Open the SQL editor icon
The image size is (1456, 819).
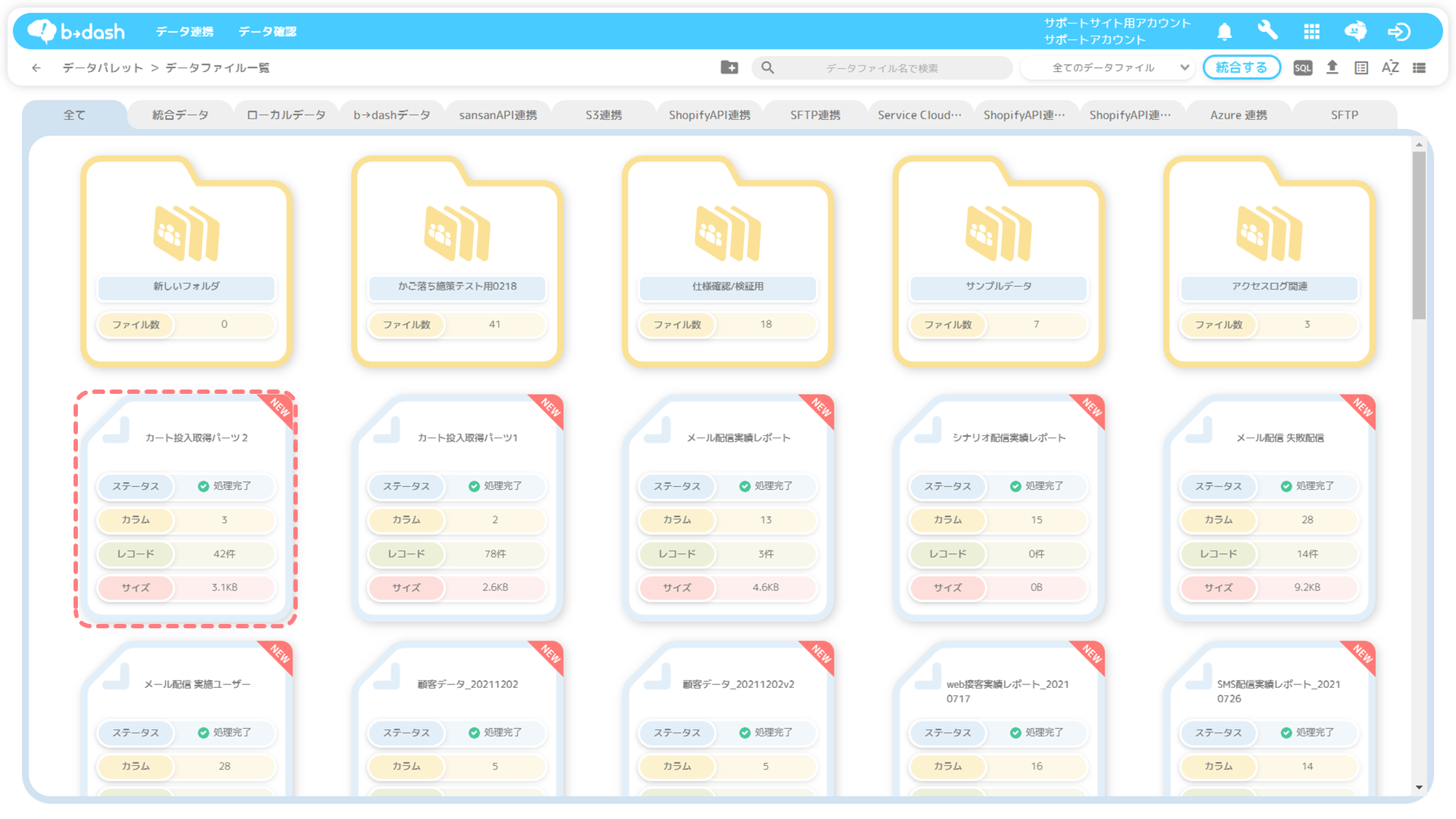click(x=1302, y=68)
